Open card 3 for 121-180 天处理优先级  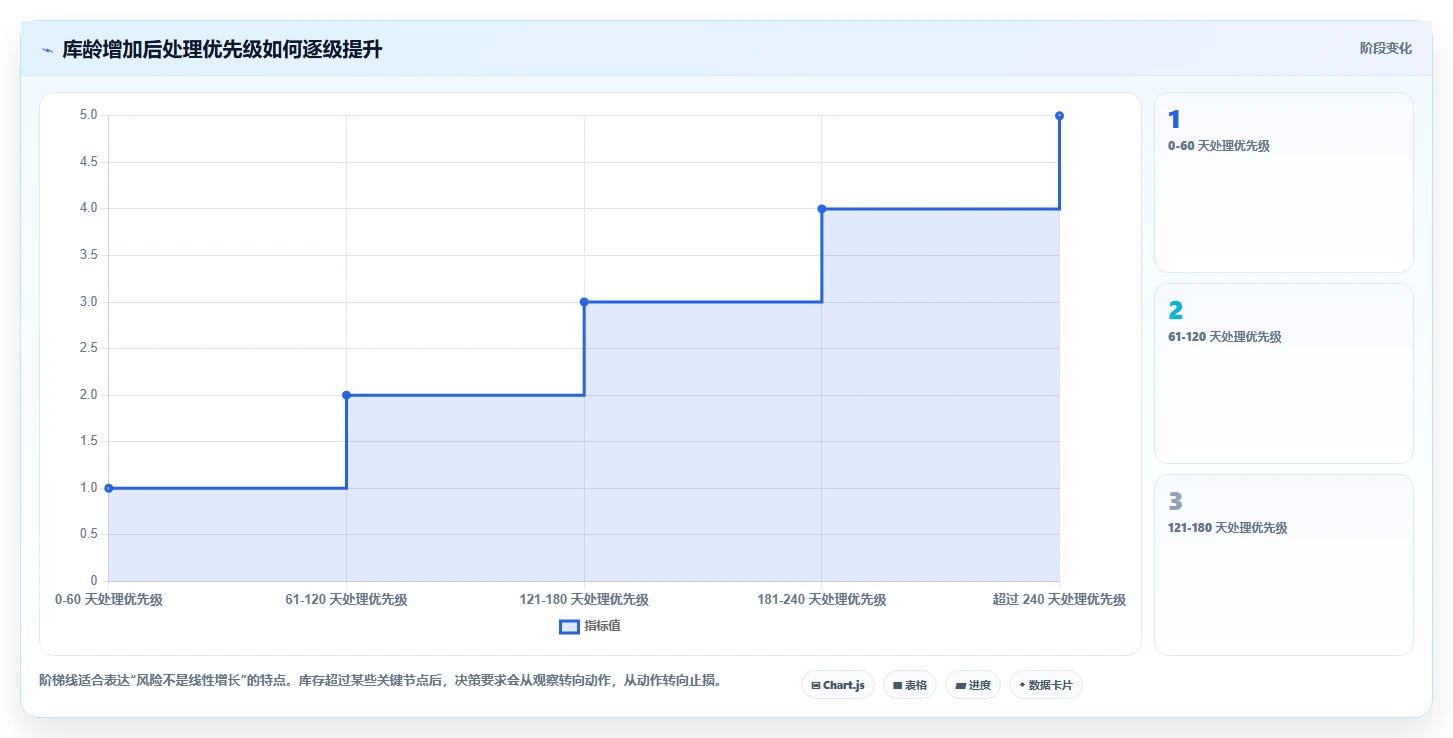[x=1284, y=565]
